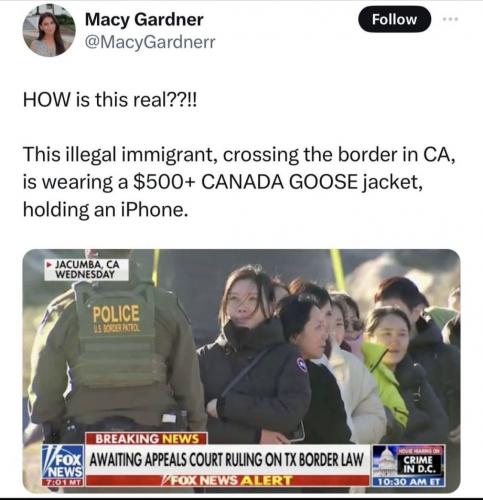Image resolution: width=483 pixels, height=500 pixels.
Task: Click the phone held in woman's hand
Action: (x=297, y=432)
